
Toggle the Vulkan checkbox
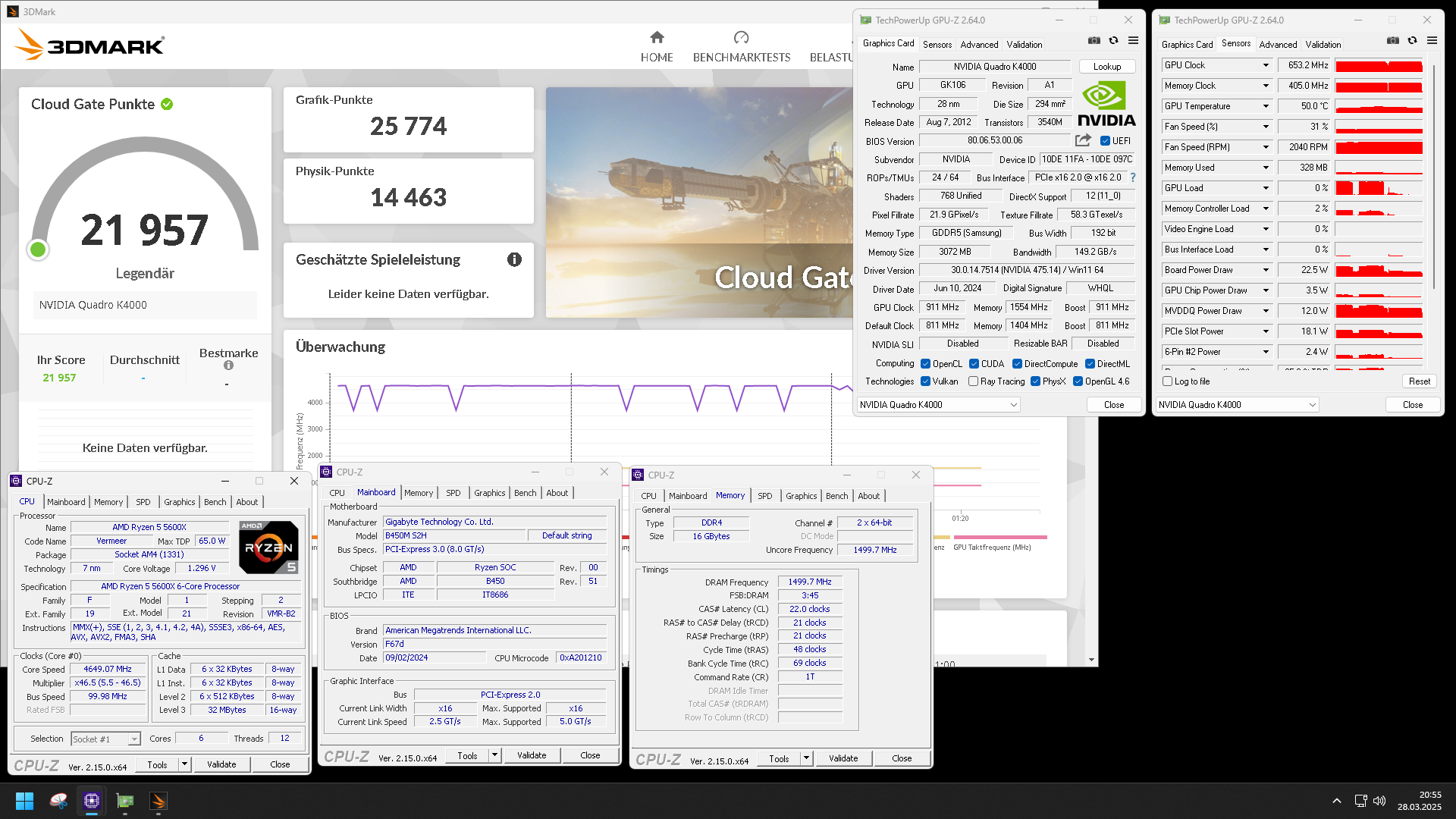[x=925, y=381]
